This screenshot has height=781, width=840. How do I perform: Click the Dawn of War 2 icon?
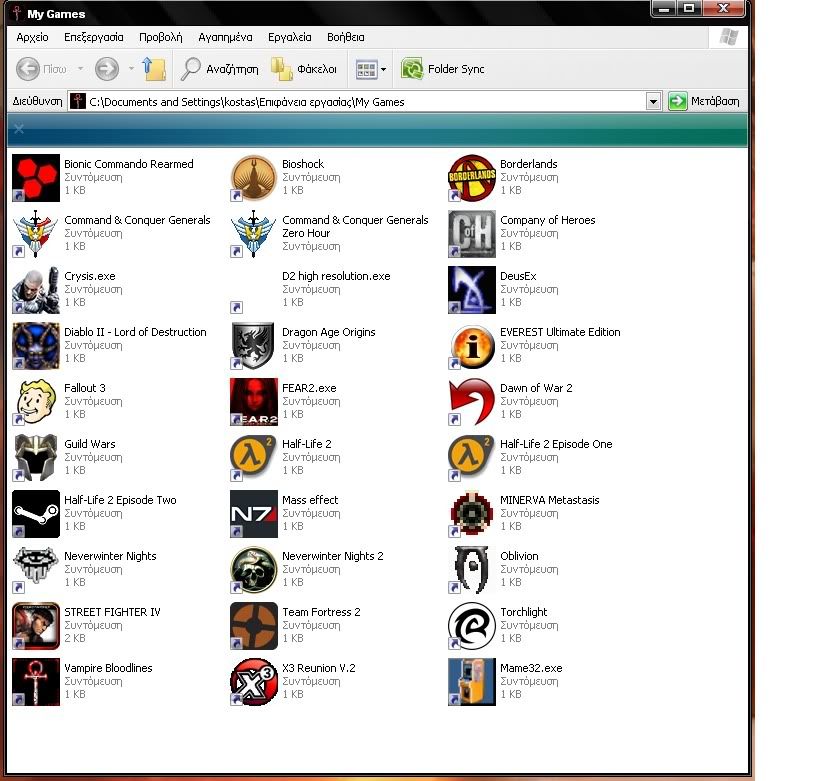coord(472,402)
